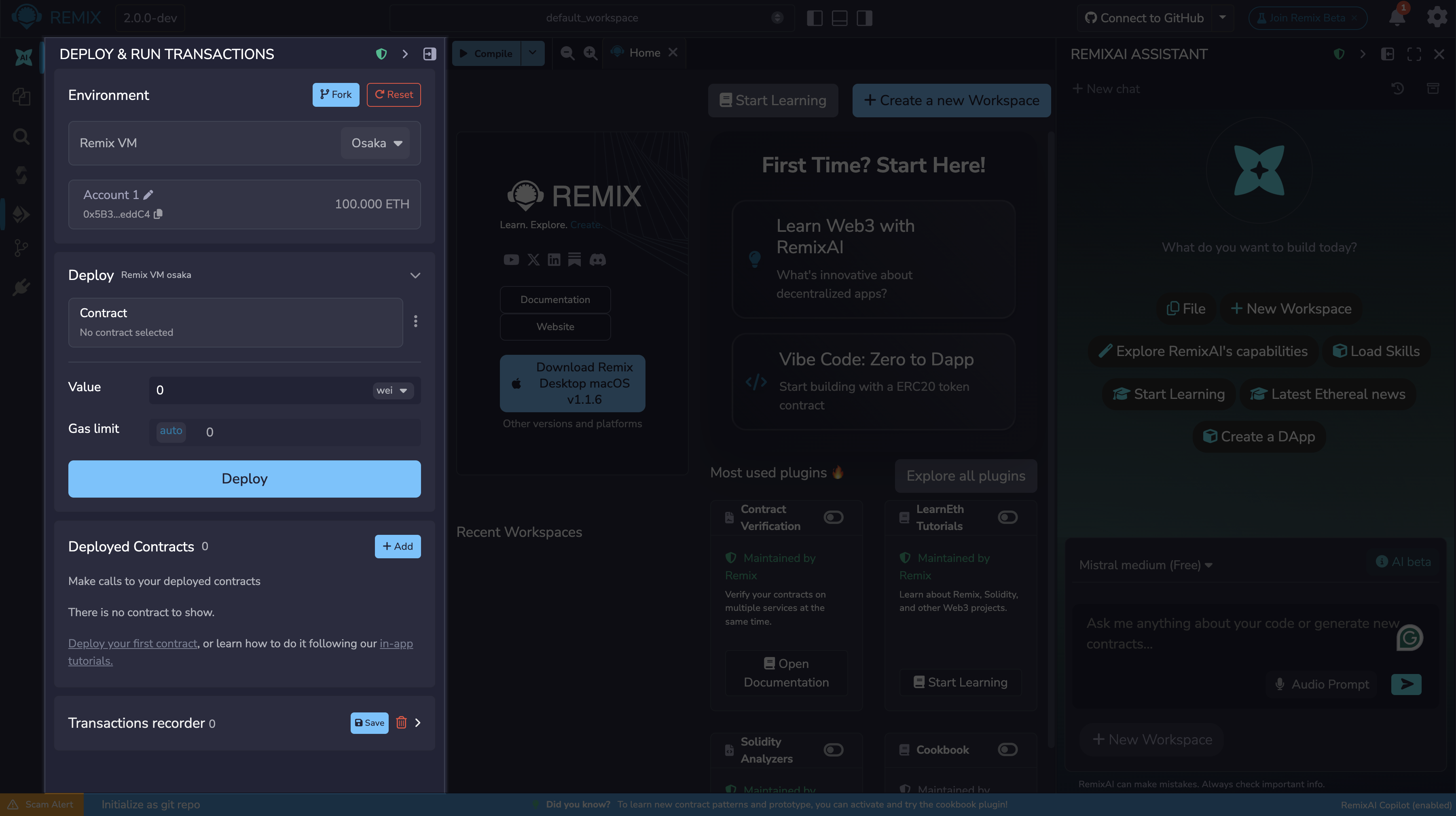Image resolution: width=1456 pixels, height=816 pixels.
Task: Open the Osaka VM fork dropdown
Action: click(375, 143)
